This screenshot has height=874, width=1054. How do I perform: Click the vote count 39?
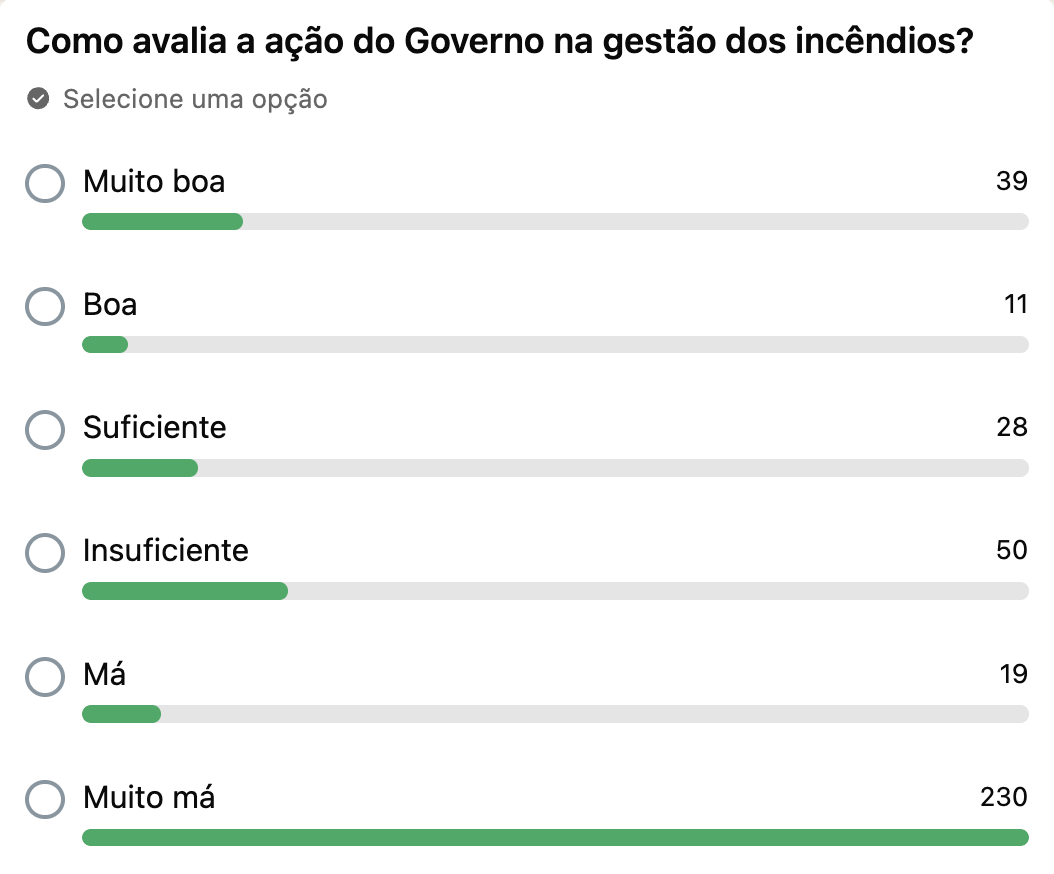coord(1011,181)
